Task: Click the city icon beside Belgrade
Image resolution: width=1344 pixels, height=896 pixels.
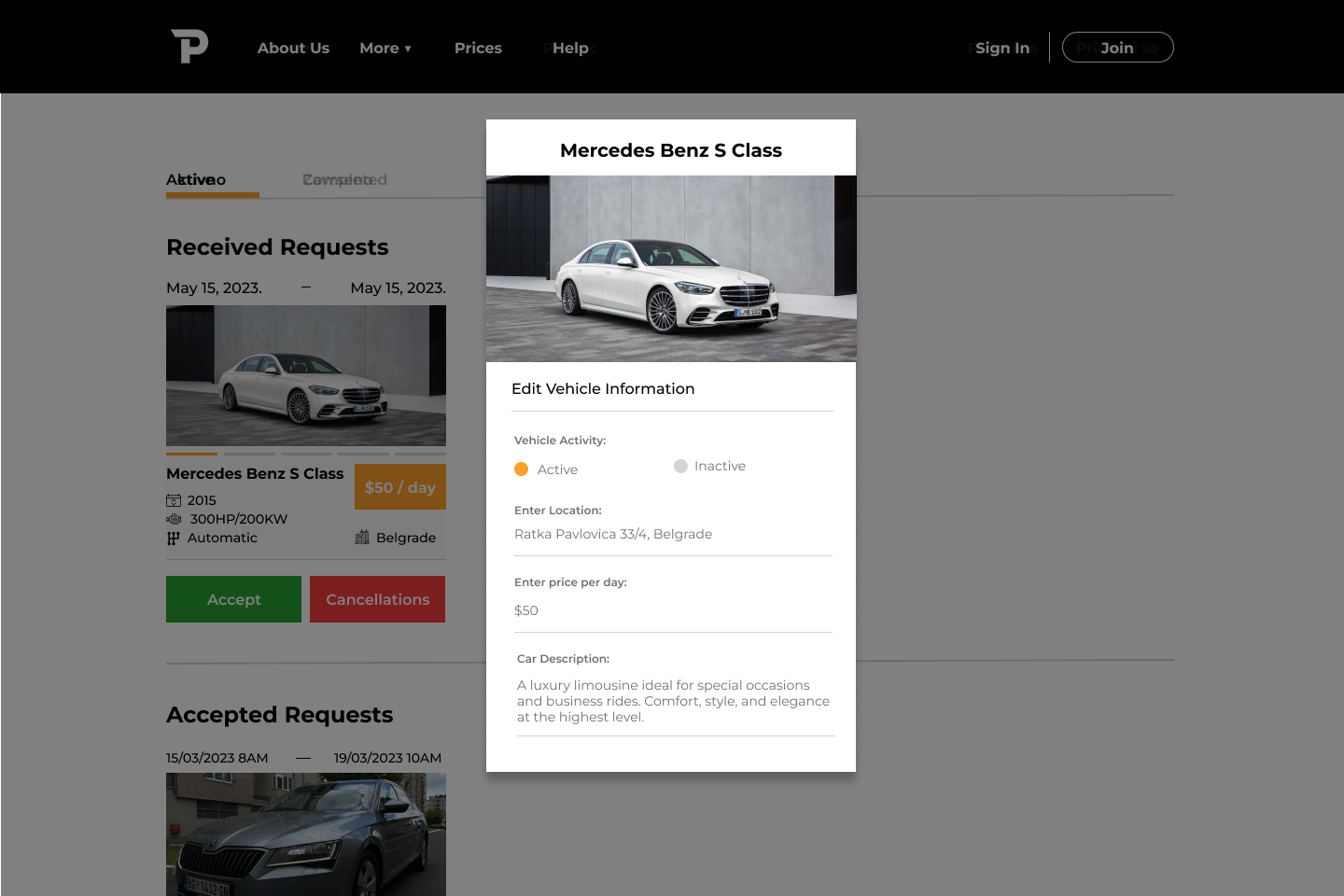Action: [362, 537]
